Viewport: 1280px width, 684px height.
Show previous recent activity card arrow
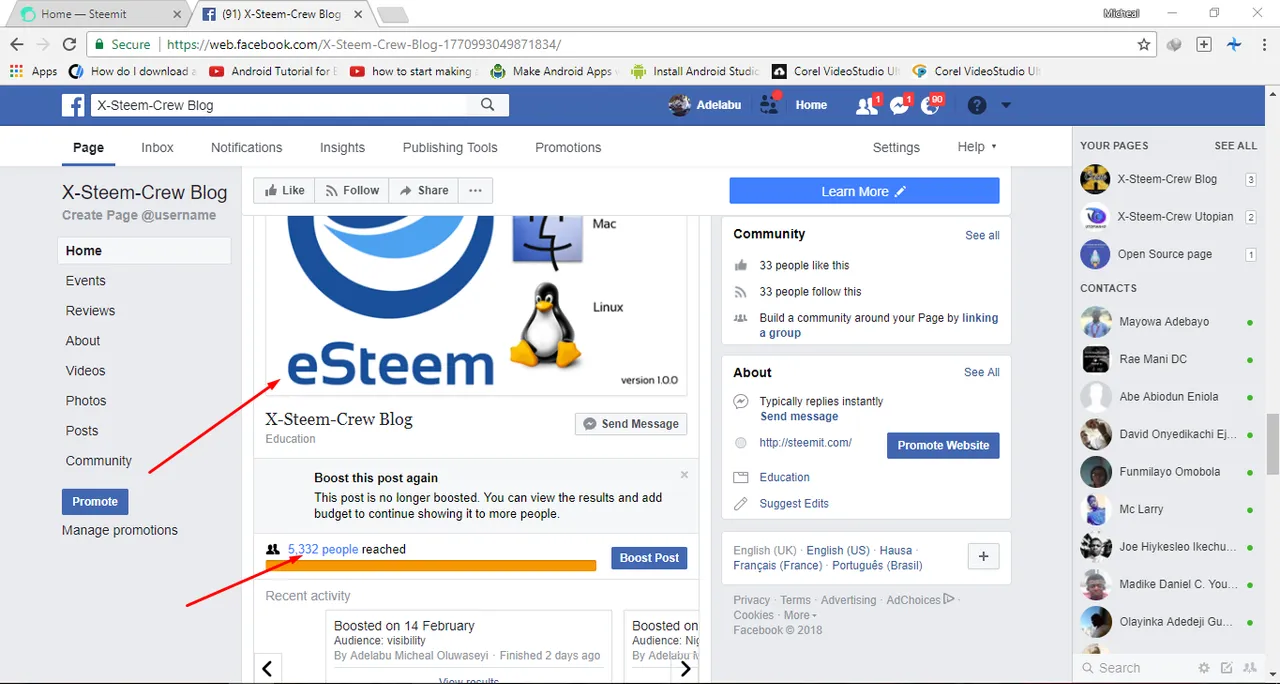click(267, 669)
